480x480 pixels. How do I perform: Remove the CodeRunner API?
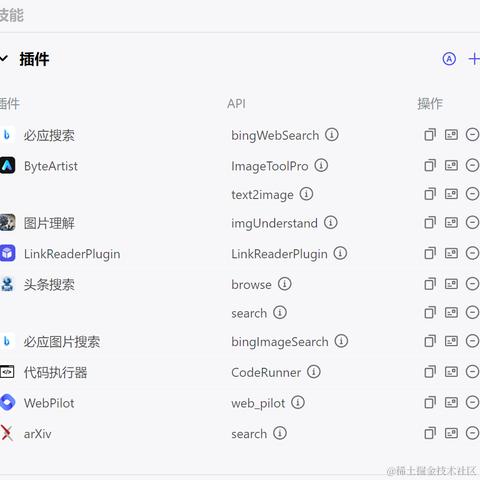(x=472, y=372)
